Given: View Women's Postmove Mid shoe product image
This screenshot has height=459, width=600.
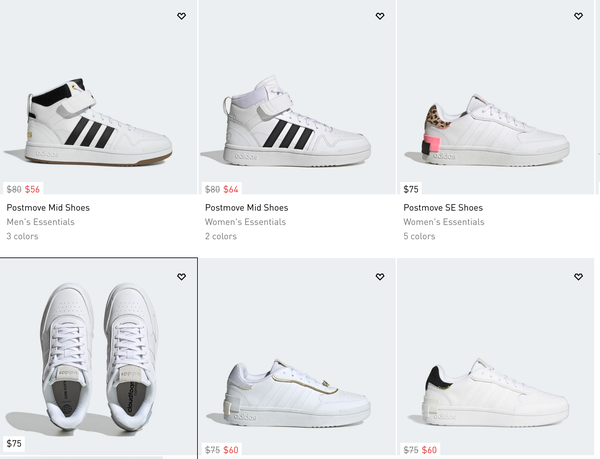Looking at the screenshot, I should tap(296, 125).
